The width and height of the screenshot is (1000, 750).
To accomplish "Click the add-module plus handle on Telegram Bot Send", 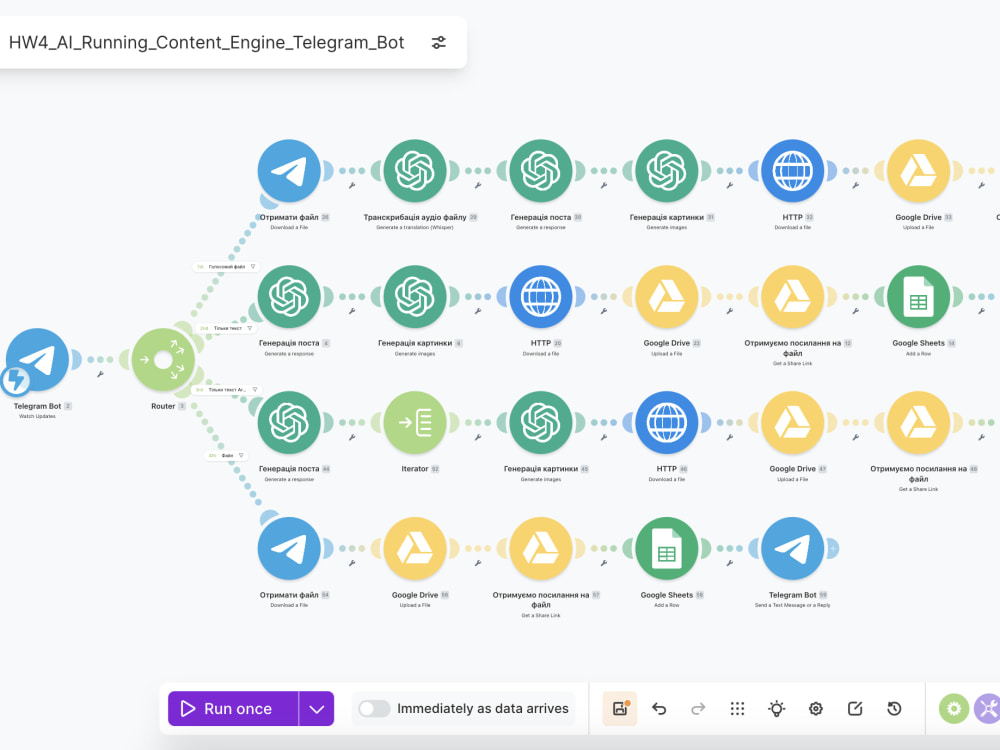I will (833, 548).
